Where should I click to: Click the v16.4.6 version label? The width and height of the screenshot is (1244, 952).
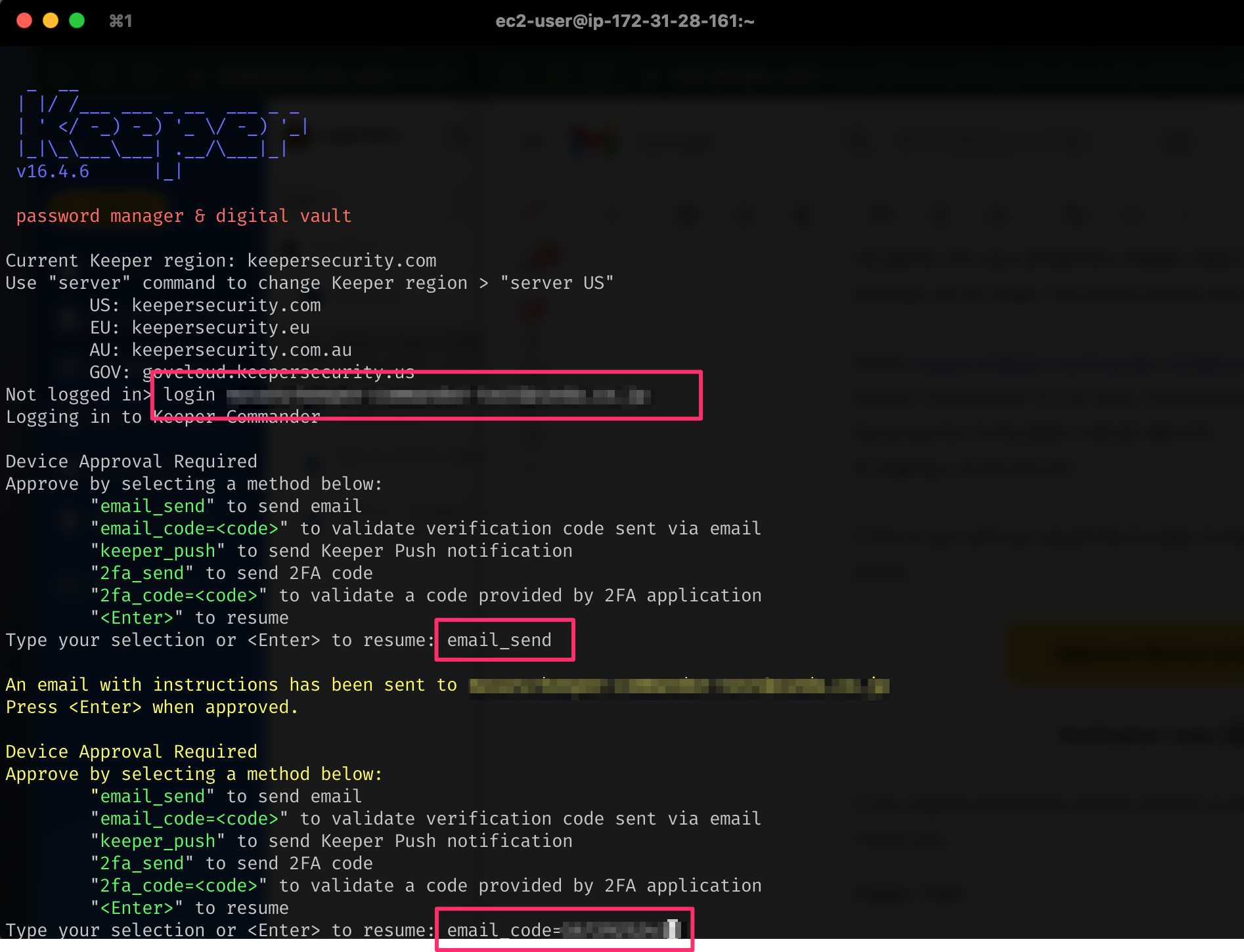pyautogui.click(x=51, y=171)
